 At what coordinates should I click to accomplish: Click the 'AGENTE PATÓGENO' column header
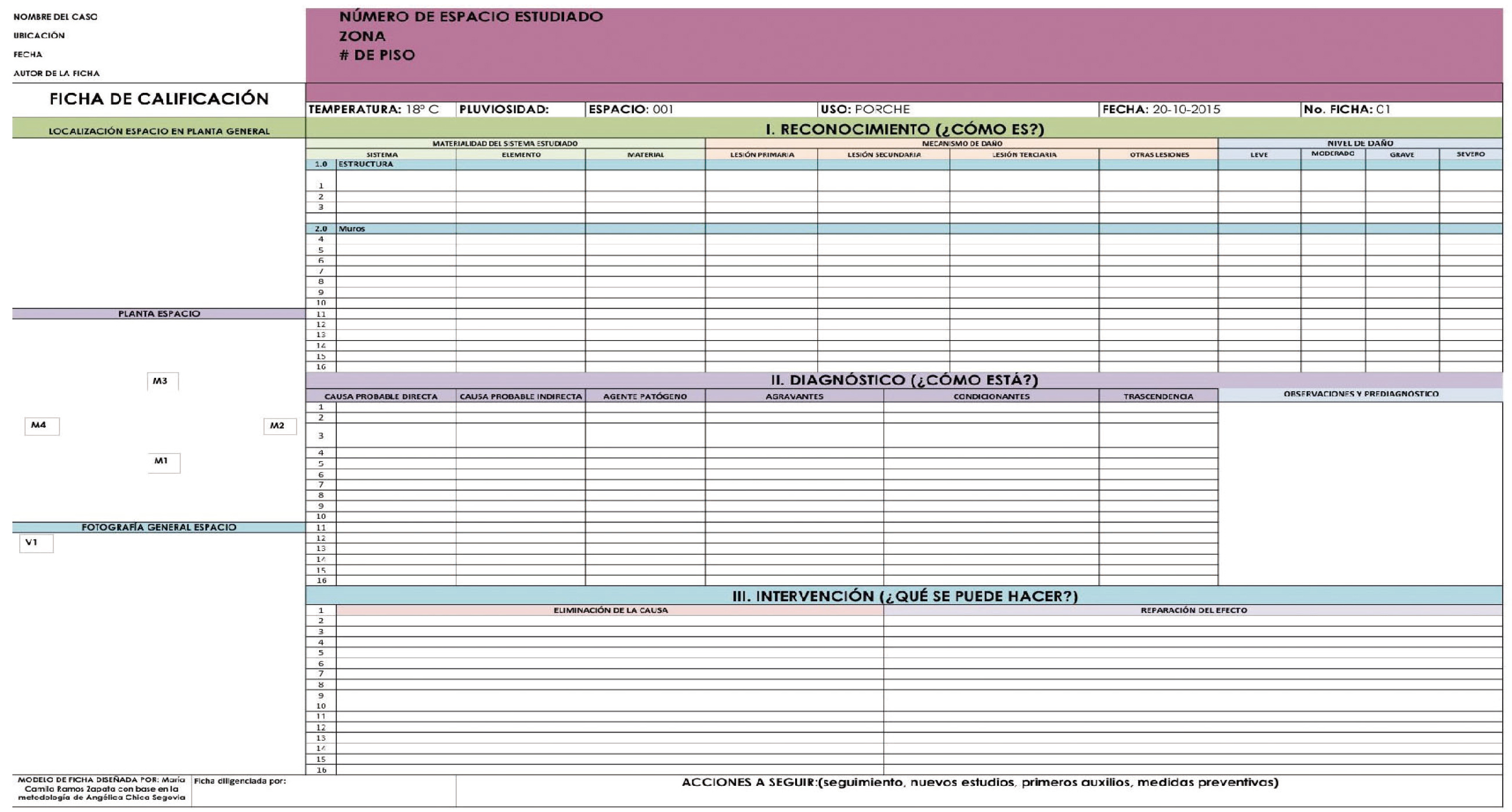click(645, 396)
